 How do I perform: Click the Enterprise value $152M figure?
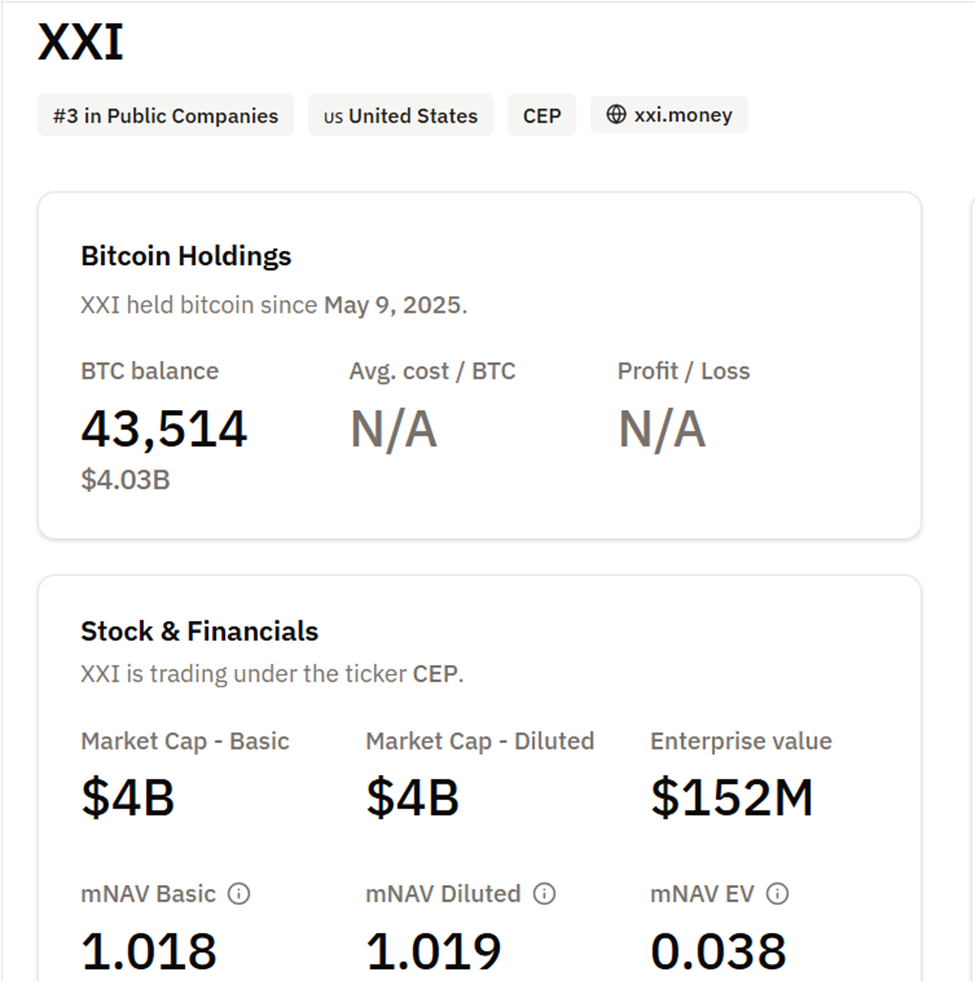coord(731,797)
